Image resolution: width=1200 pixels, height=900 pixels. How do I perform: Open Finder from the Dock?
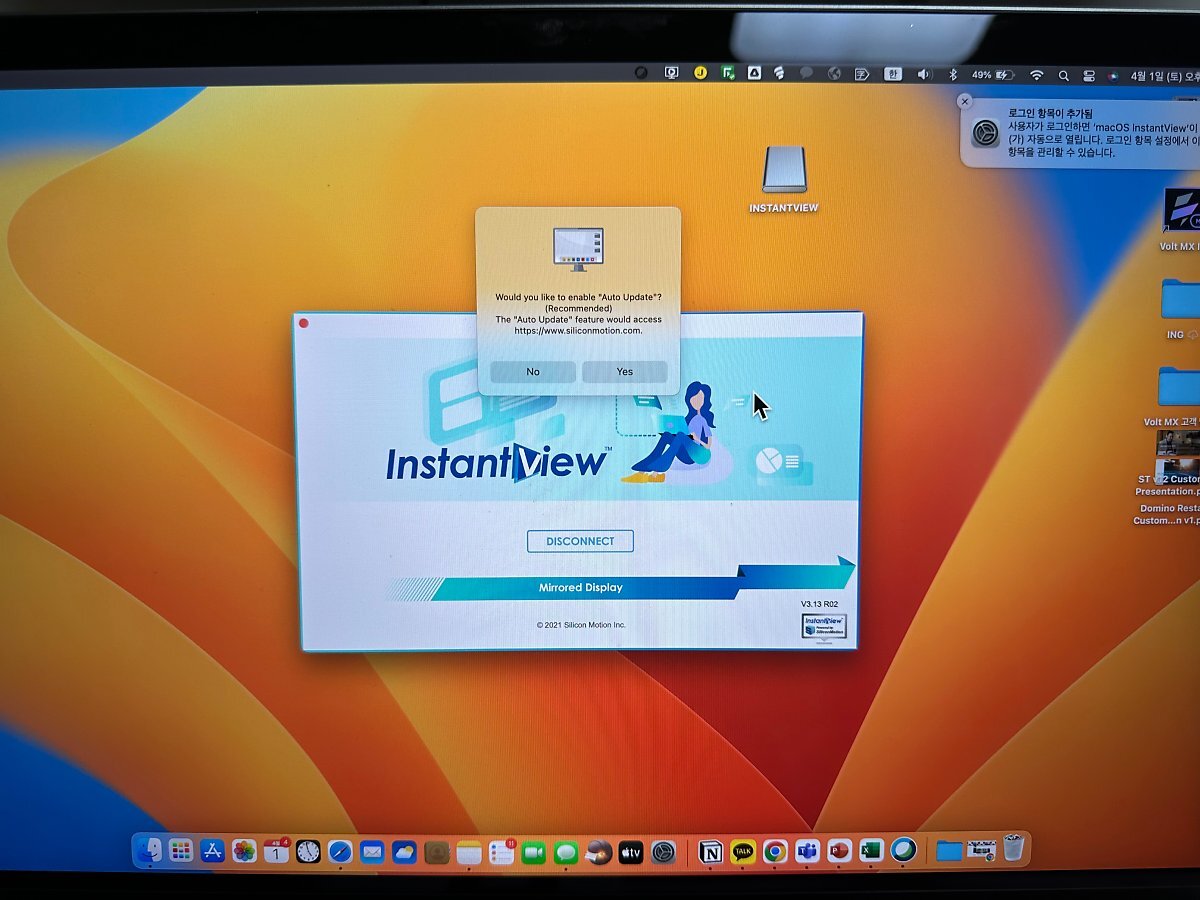pos(149,851)
